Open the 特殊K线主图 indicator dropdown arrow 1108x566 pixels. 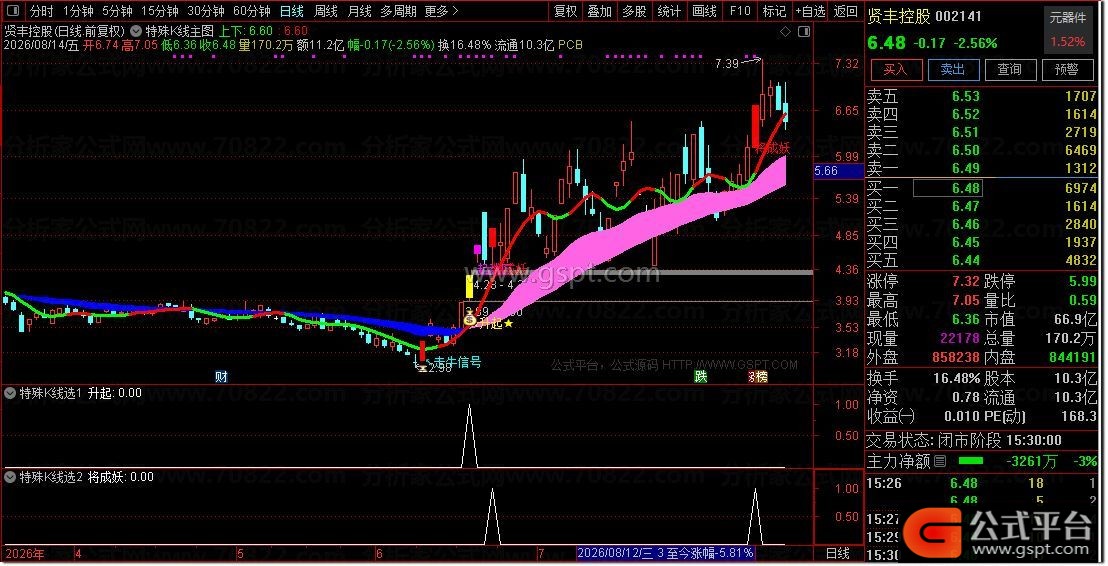click(x=136, y=31)
